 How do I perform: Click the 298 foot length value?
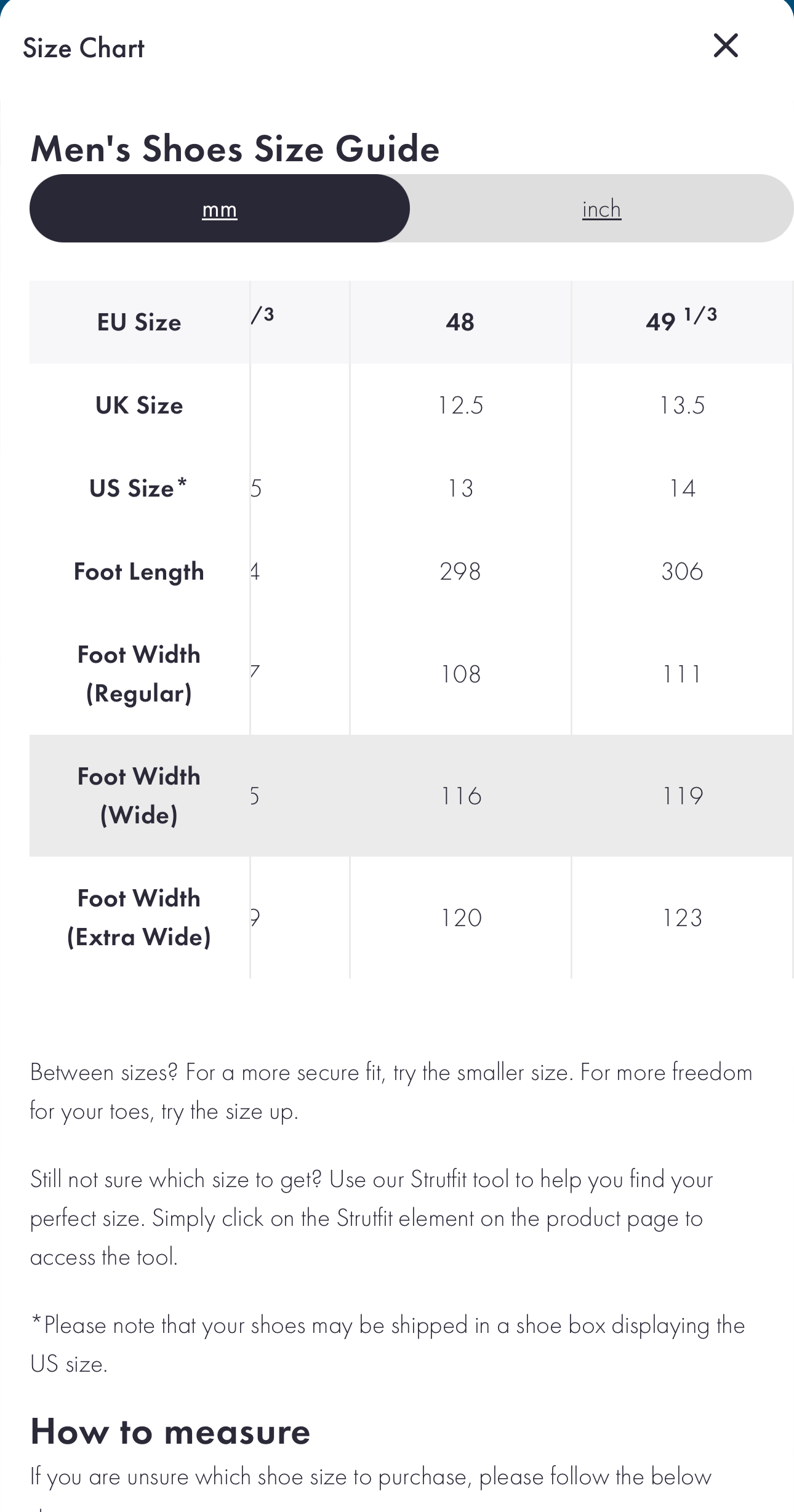pos(460,572)
